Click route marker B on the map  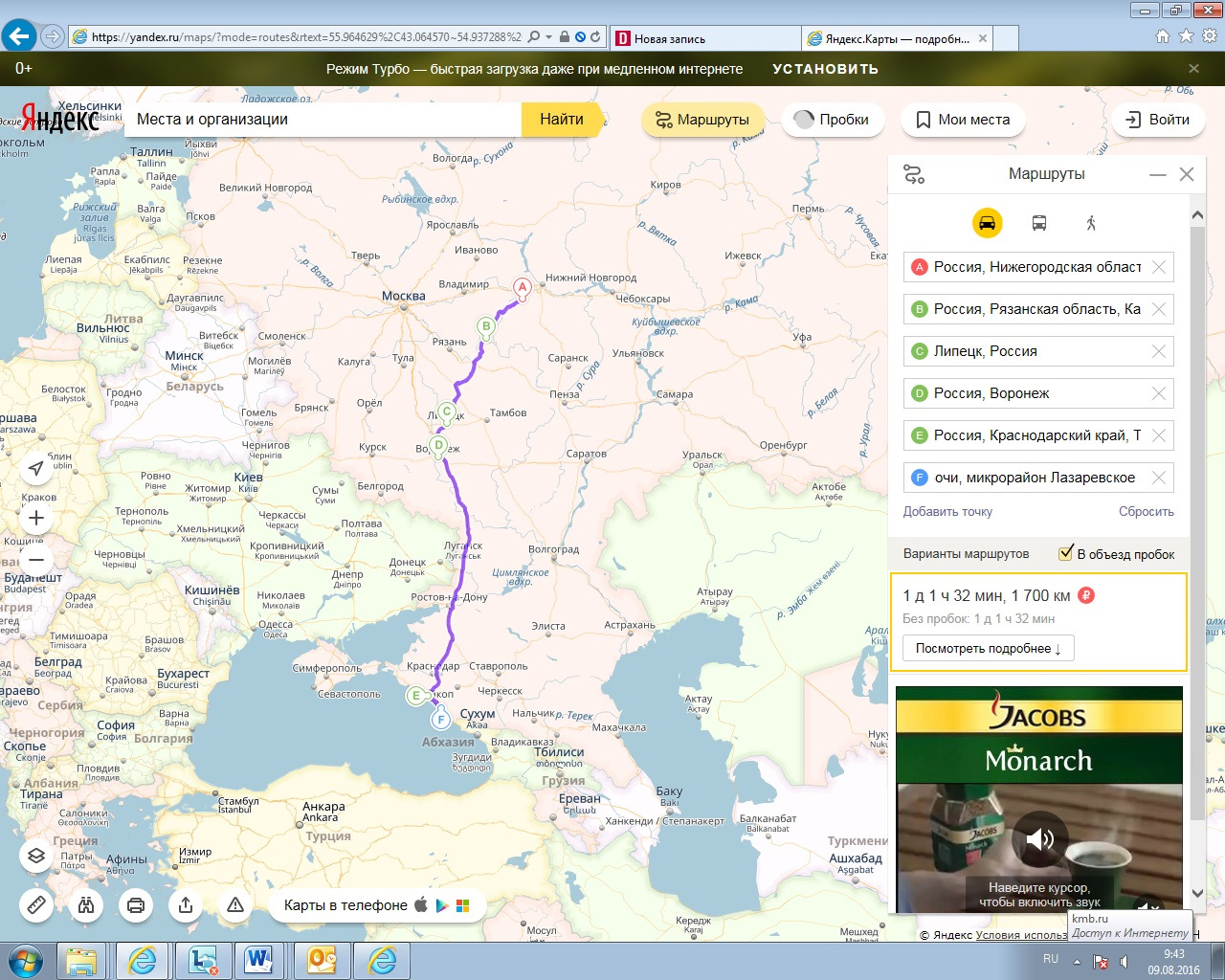click(x=486, y=327)
